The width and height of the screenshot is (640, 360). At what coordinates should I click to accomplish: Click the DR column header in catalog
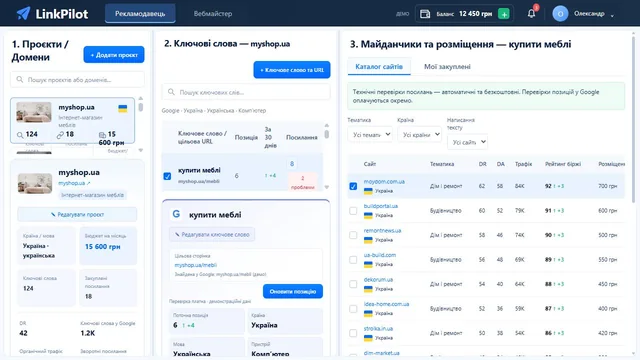pos(482,164)
